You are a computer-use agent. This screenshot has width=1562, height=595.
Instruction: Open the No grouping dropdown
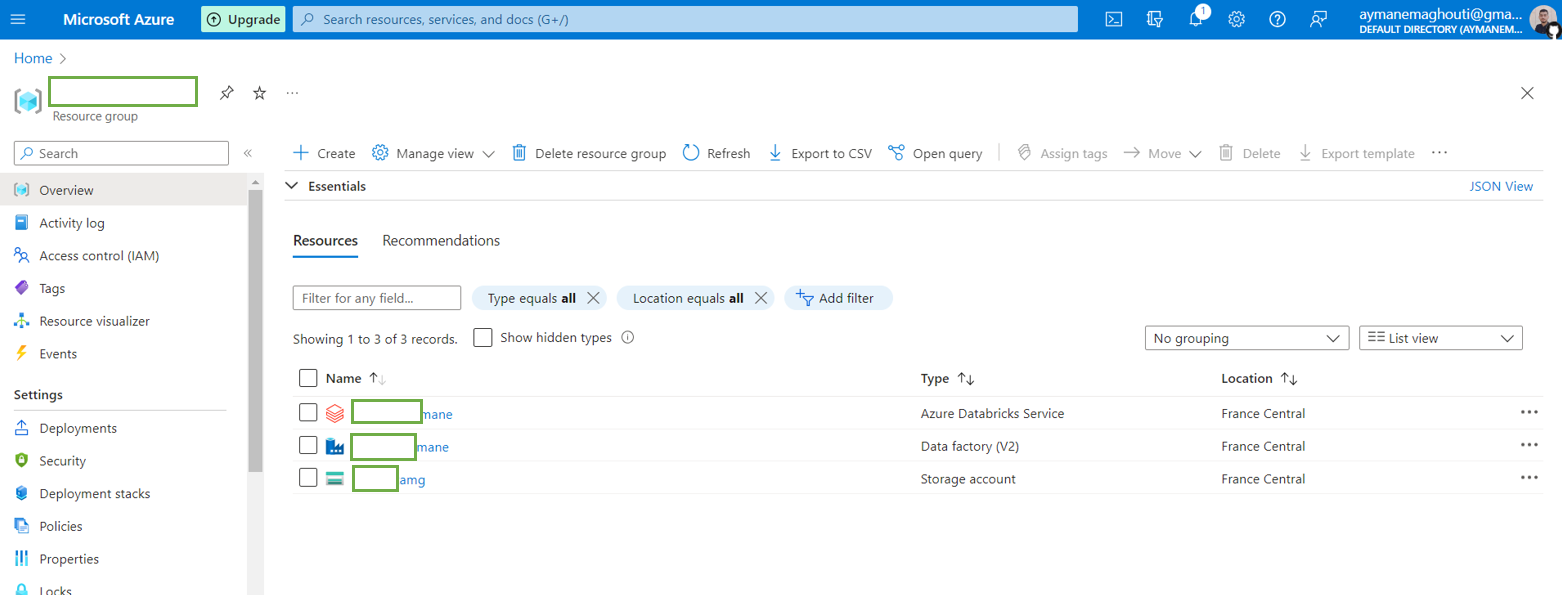pyautogui.click(x=1247, y=338)
